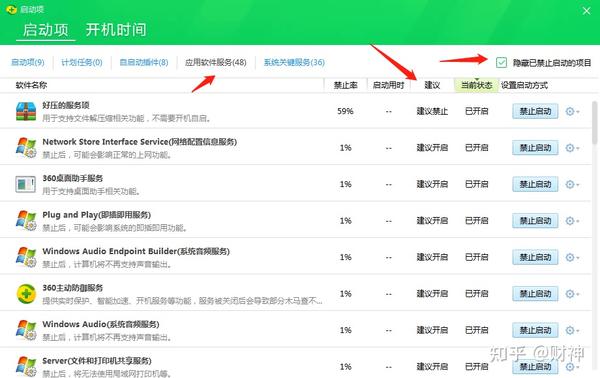Open the 自启动插件(8) sub-tab
600x378 pixels.
(144, 62)
